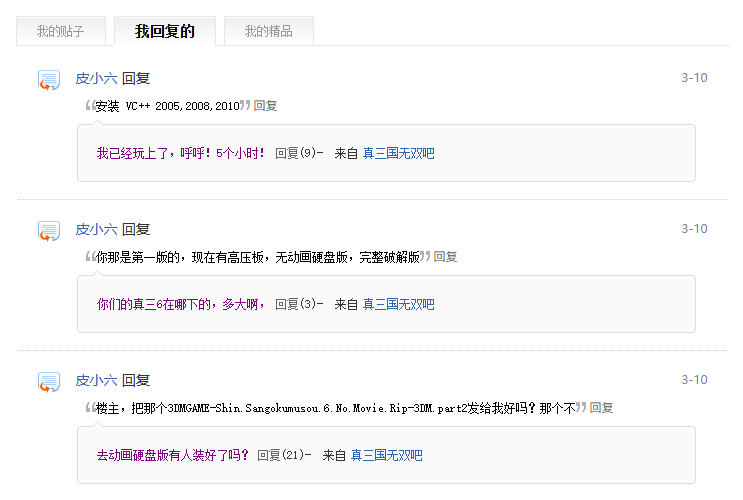Viewport: 743px width, 500px height.
Task: Visit 真三国无双吧 from the 去动画硬盘版 thread box
Action: click(x=386, y=455)
